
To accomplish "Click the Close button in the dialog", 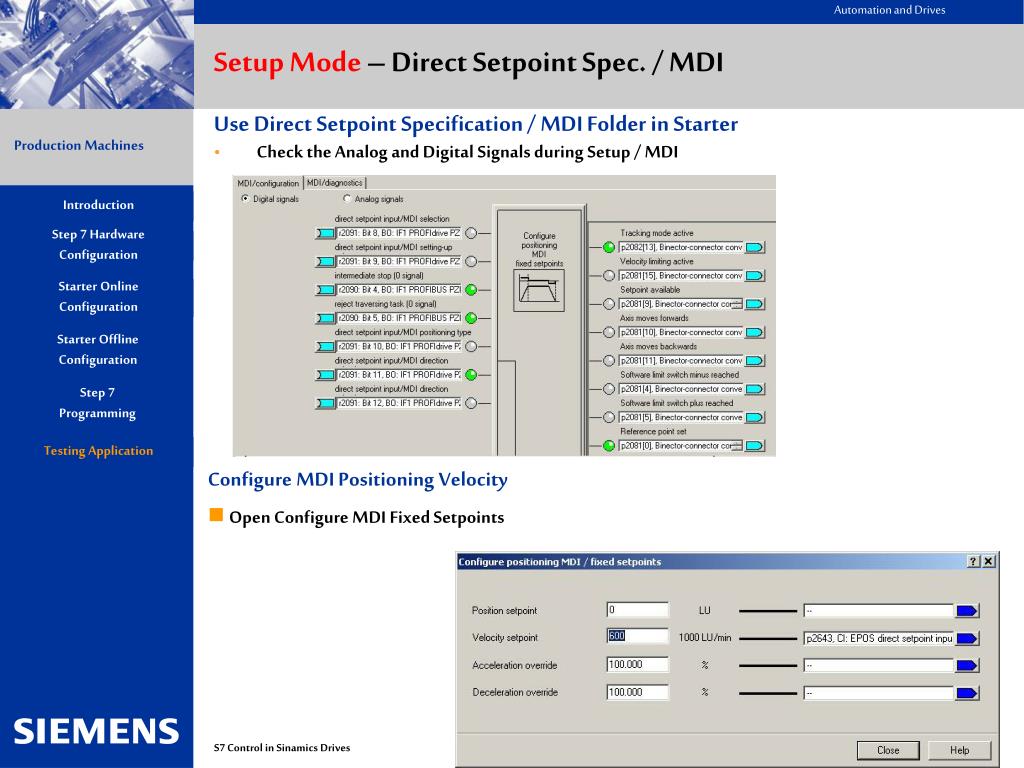I will (x=888, y=750).
